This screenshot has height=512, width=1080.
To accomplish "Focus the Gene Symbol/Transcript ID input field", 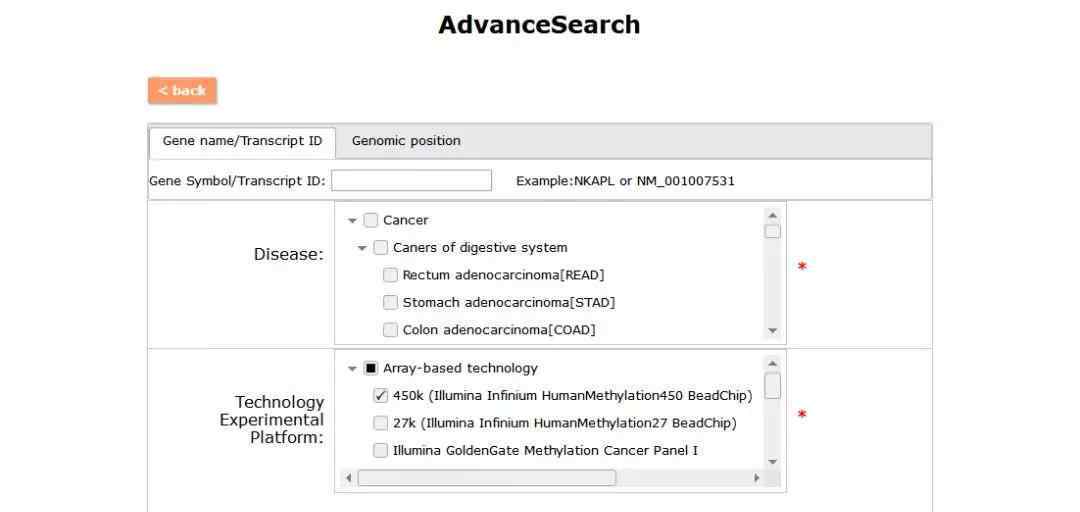I will pos(411,181).
